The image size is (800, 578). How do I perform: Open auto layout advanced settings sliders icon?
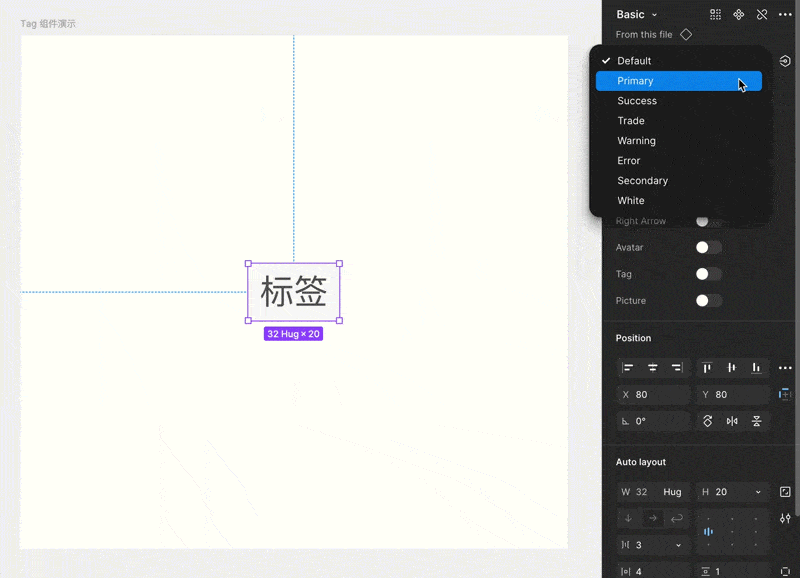(785, 518)
